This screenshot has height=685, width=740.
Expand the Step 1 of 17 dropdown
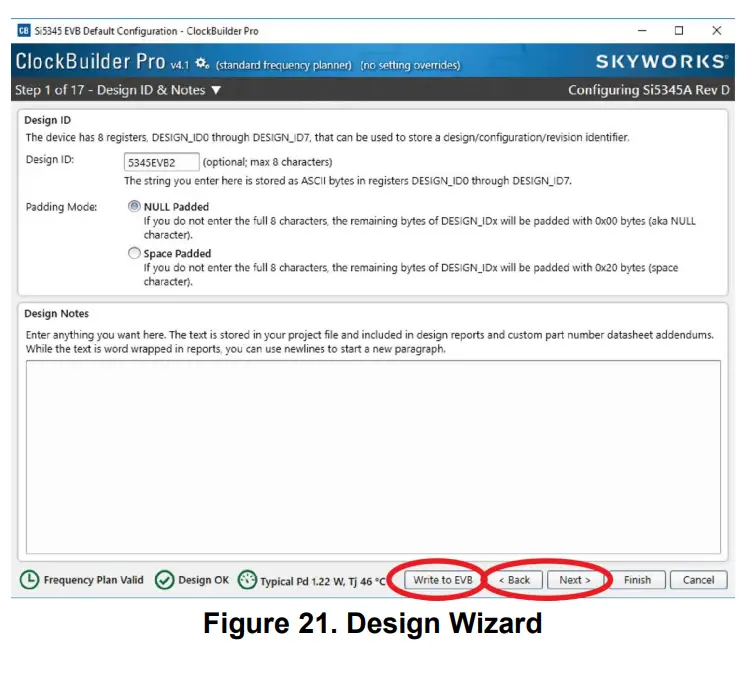tap(216, 90)
